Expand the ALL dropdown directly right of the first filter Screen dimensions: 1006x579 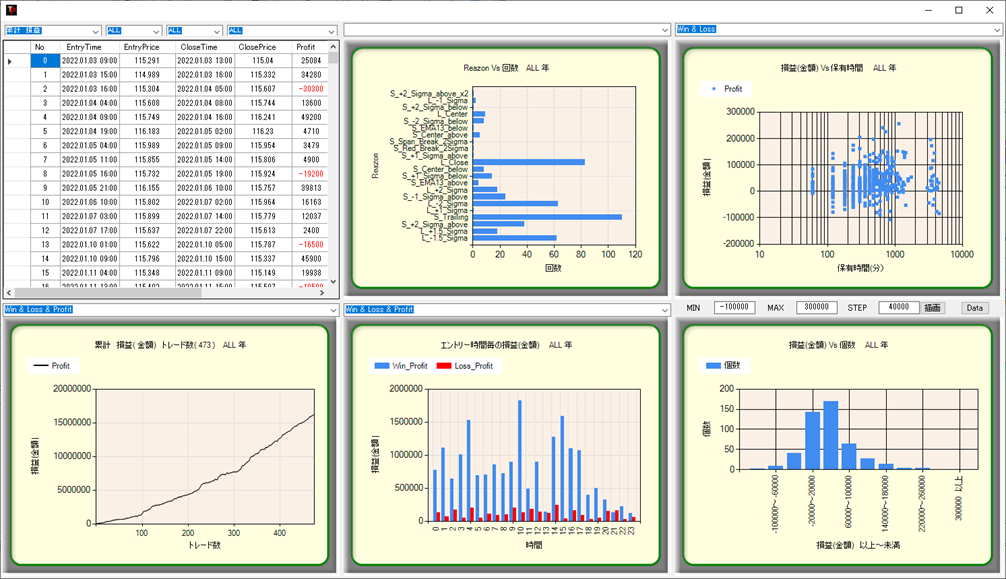155,31
